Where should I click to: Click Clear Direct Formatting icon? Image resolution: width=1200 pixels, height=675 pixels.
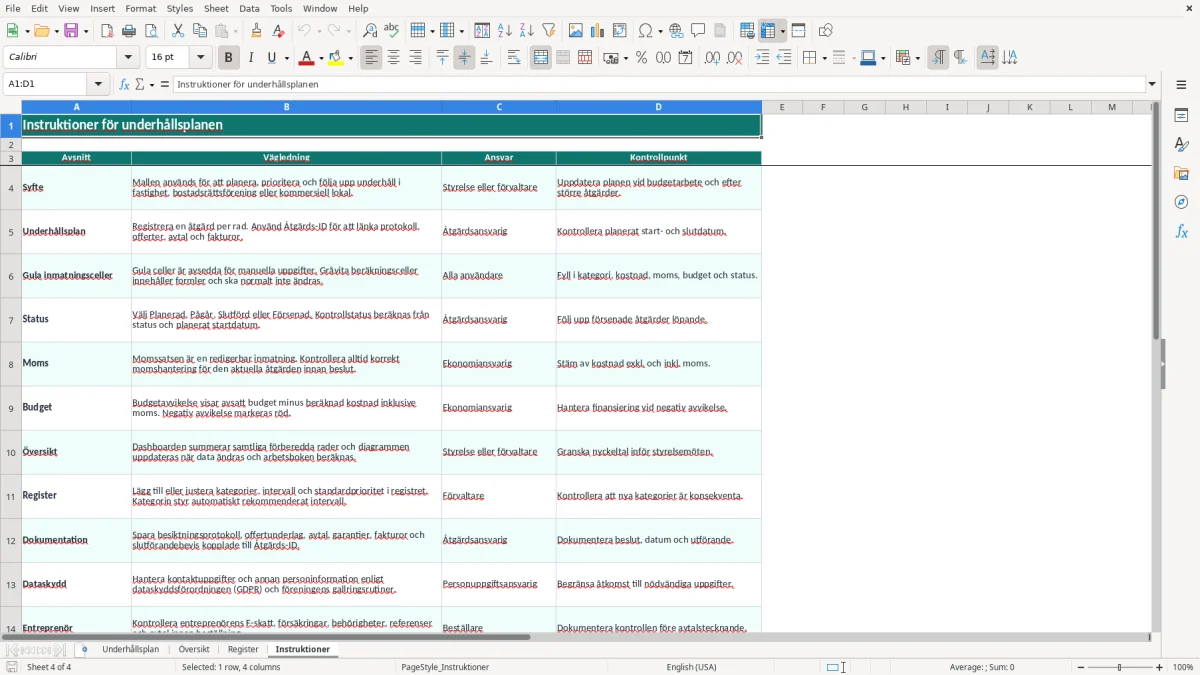coord(279,31)
